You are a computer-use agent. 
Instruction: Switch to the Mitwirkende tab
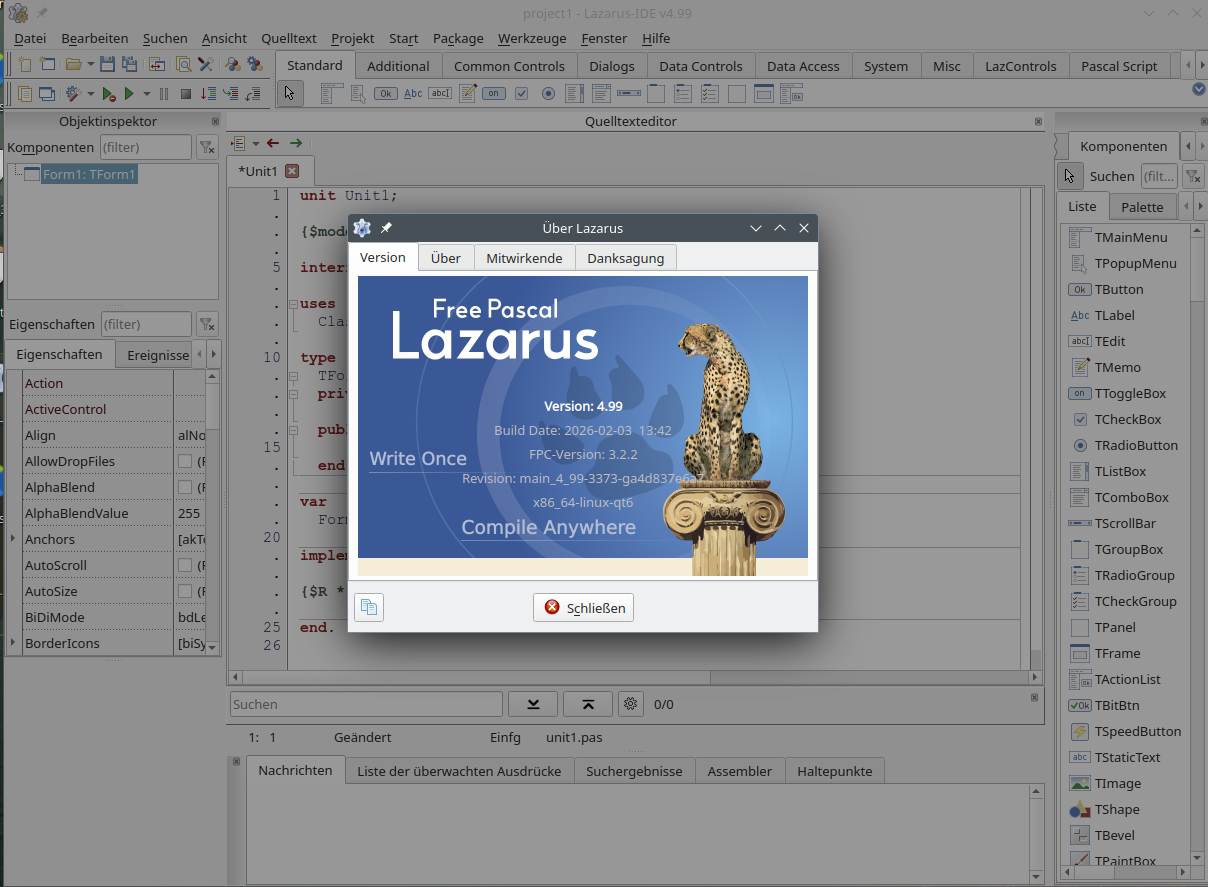pyautogui.click(x=524, y=257)
